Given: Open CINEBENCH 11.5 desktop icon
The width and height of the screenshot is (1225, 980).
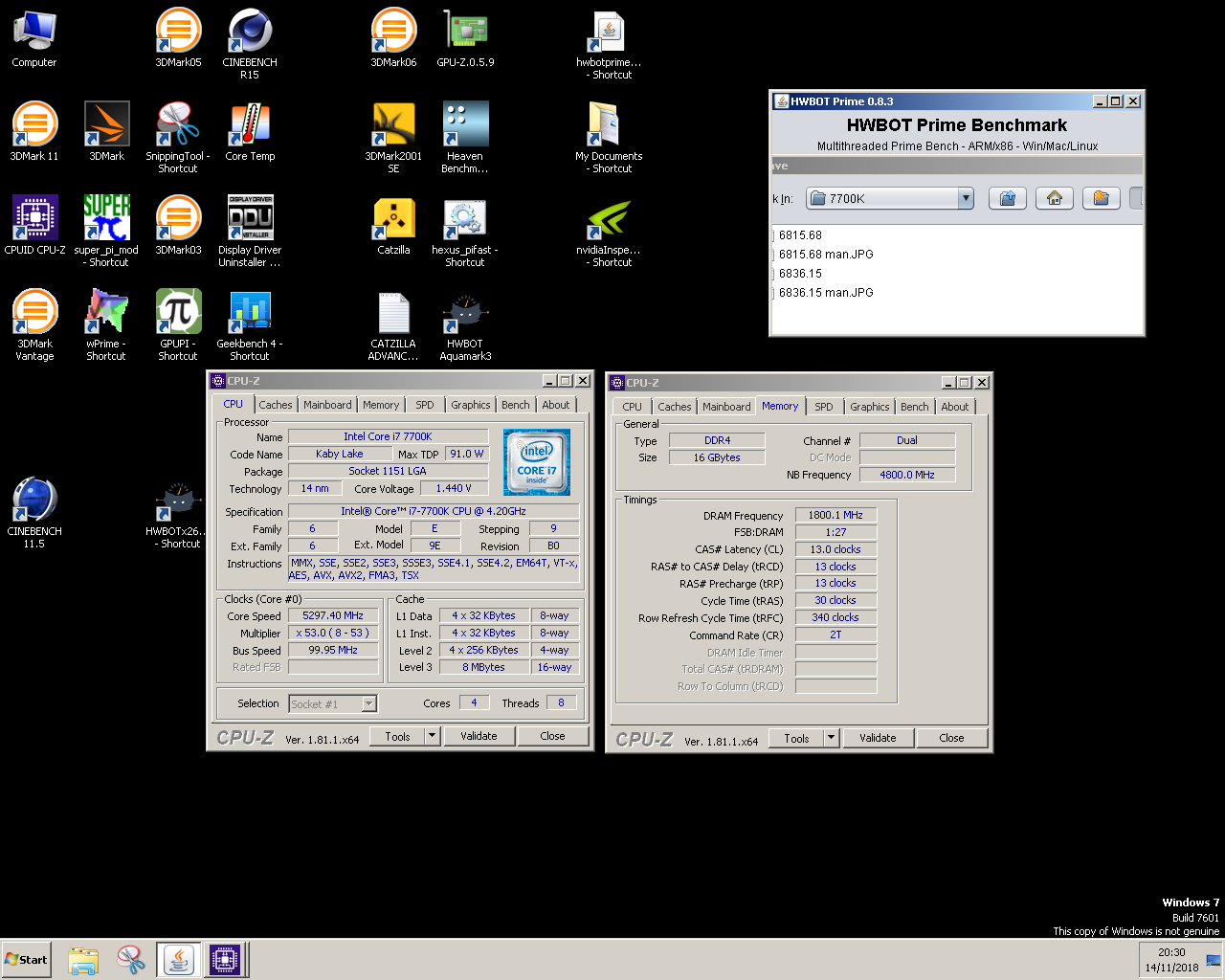Looking at the screenshot, I should click(x=34, y=513).
